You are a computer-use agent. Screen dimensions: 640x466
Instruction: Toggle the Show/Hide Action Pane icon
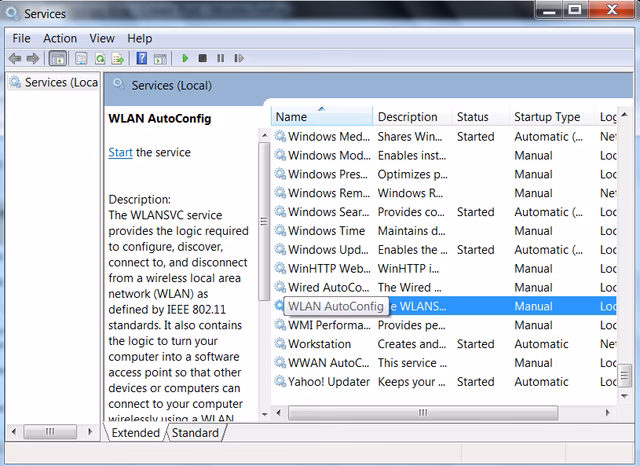click(160, 59)
